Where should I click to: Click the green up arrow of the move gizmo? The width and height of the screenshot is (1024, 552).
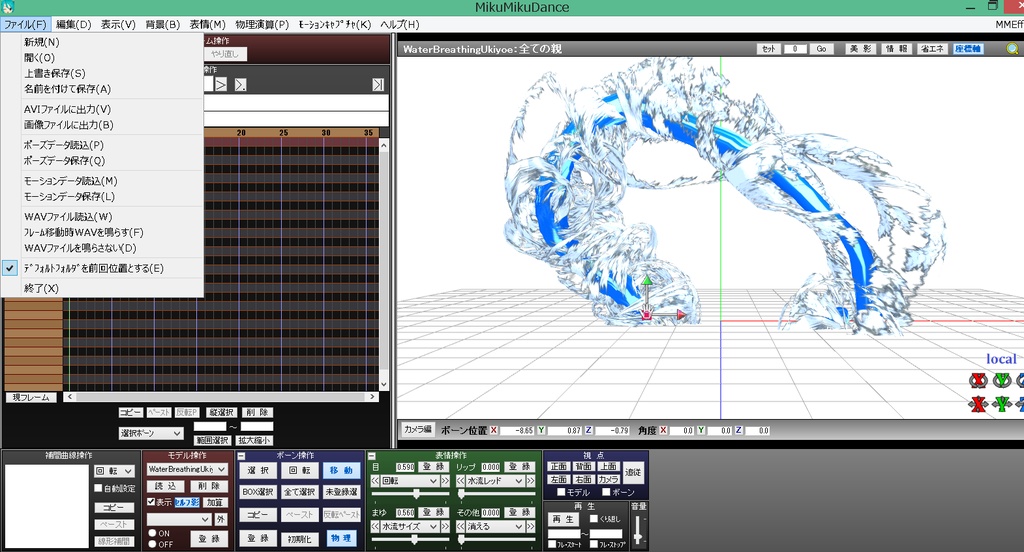[647, 281]
